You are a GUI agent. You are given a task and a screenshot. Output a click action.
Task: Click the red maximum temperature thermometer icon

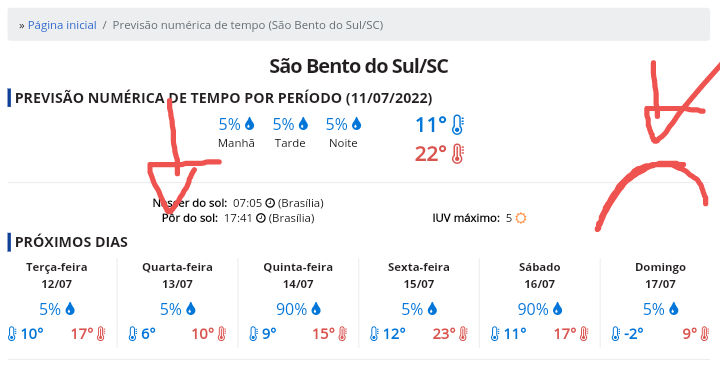pos(458,154)
